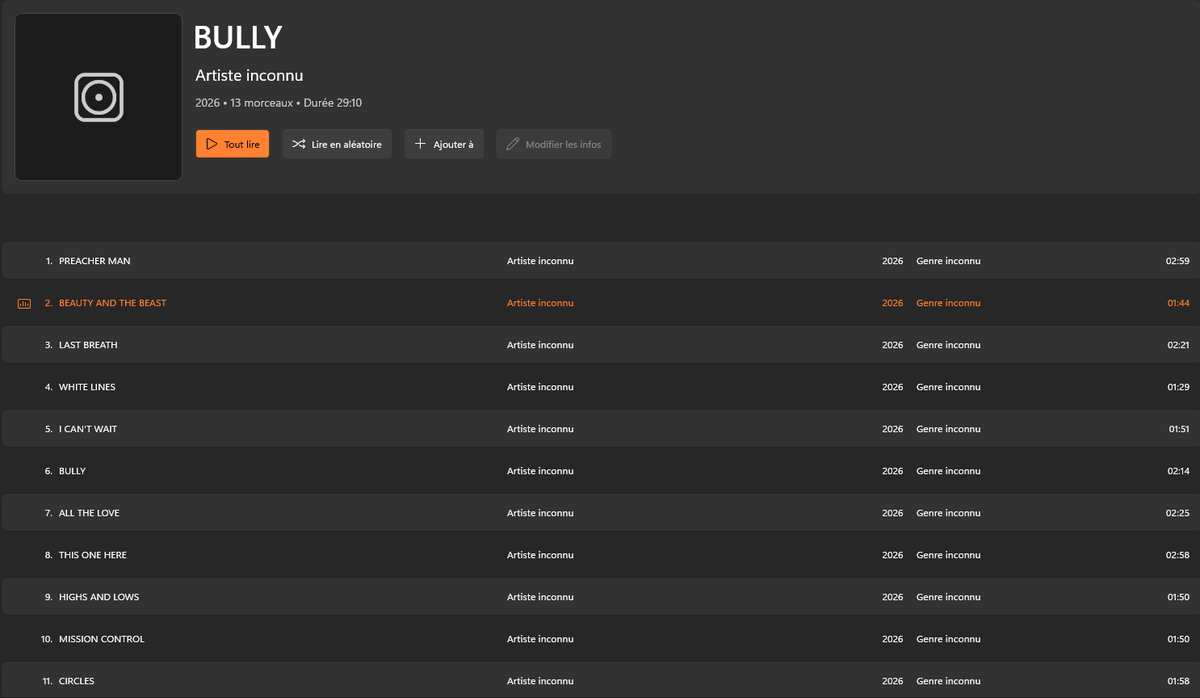This screenshot has width=1200, height=698.
Task: Shuffle with Lire en aléatoire button
Action: 337,144
